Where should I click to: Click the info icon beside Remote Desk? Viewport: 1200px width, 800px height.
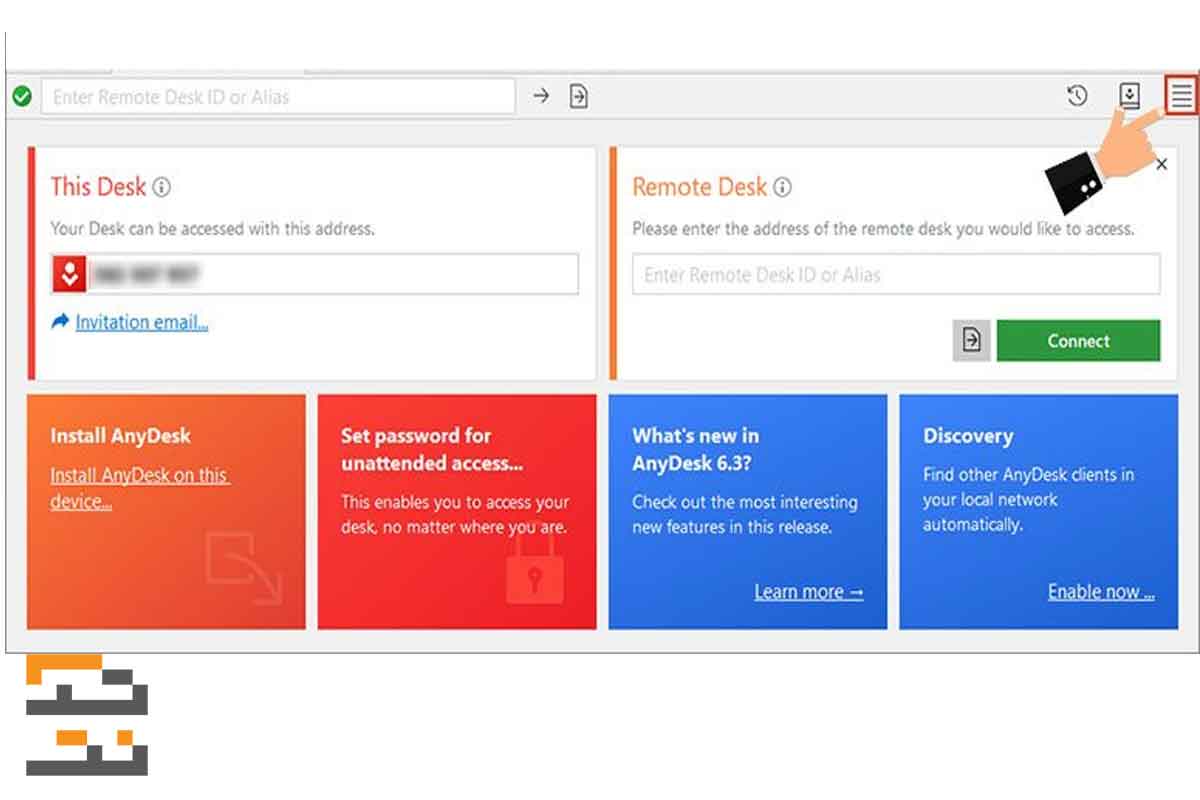(x=783, y=187)
